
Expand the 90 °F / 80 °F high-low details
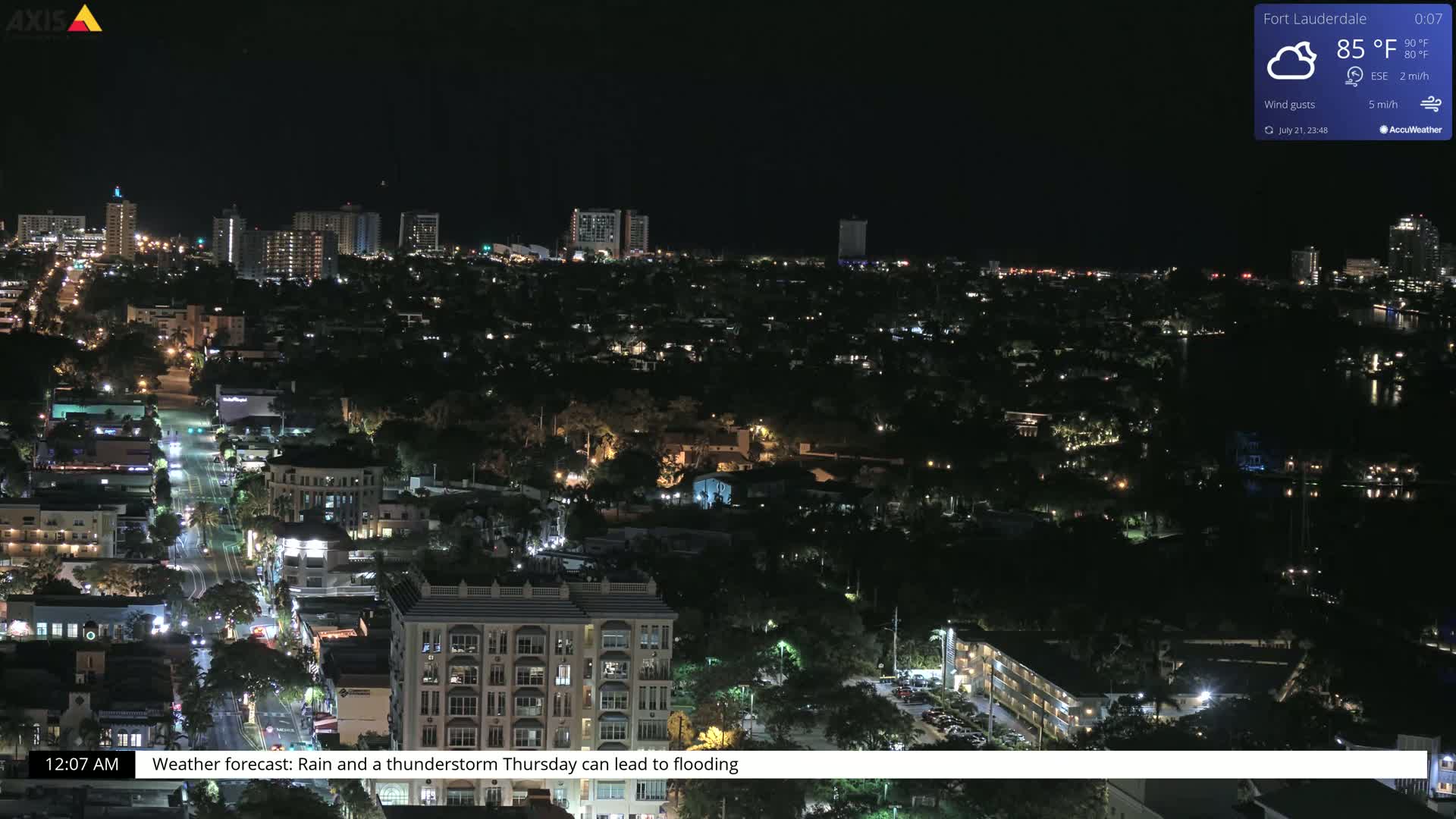1414,50
